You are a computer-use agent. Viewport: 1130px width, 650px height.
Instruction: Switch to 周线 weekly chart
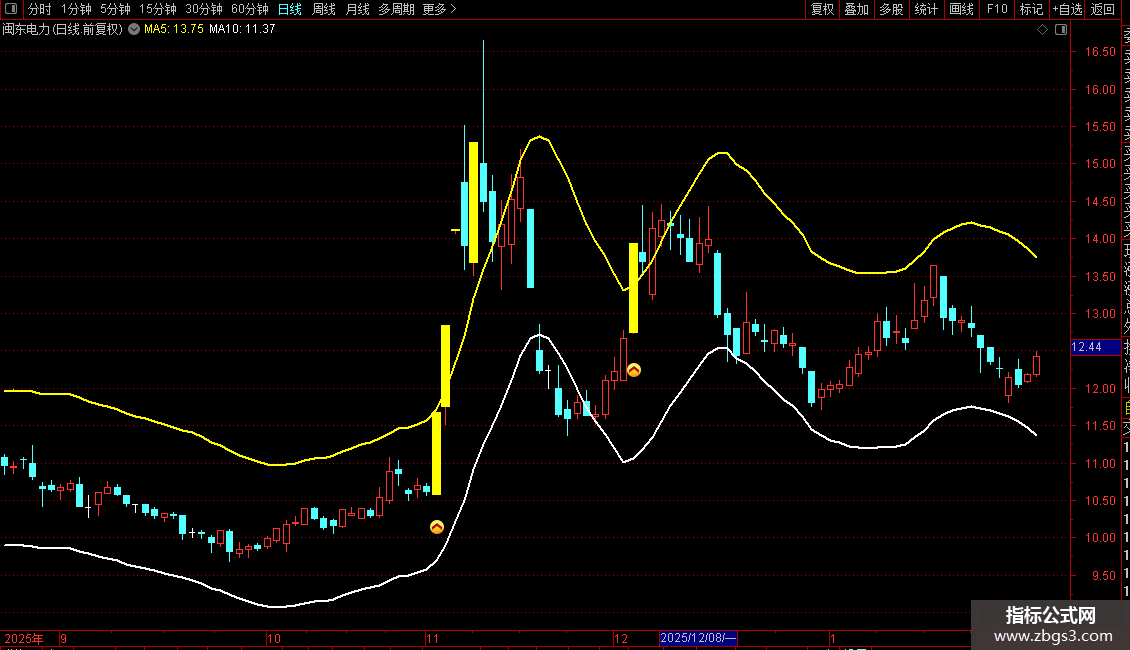click(324, 9)
